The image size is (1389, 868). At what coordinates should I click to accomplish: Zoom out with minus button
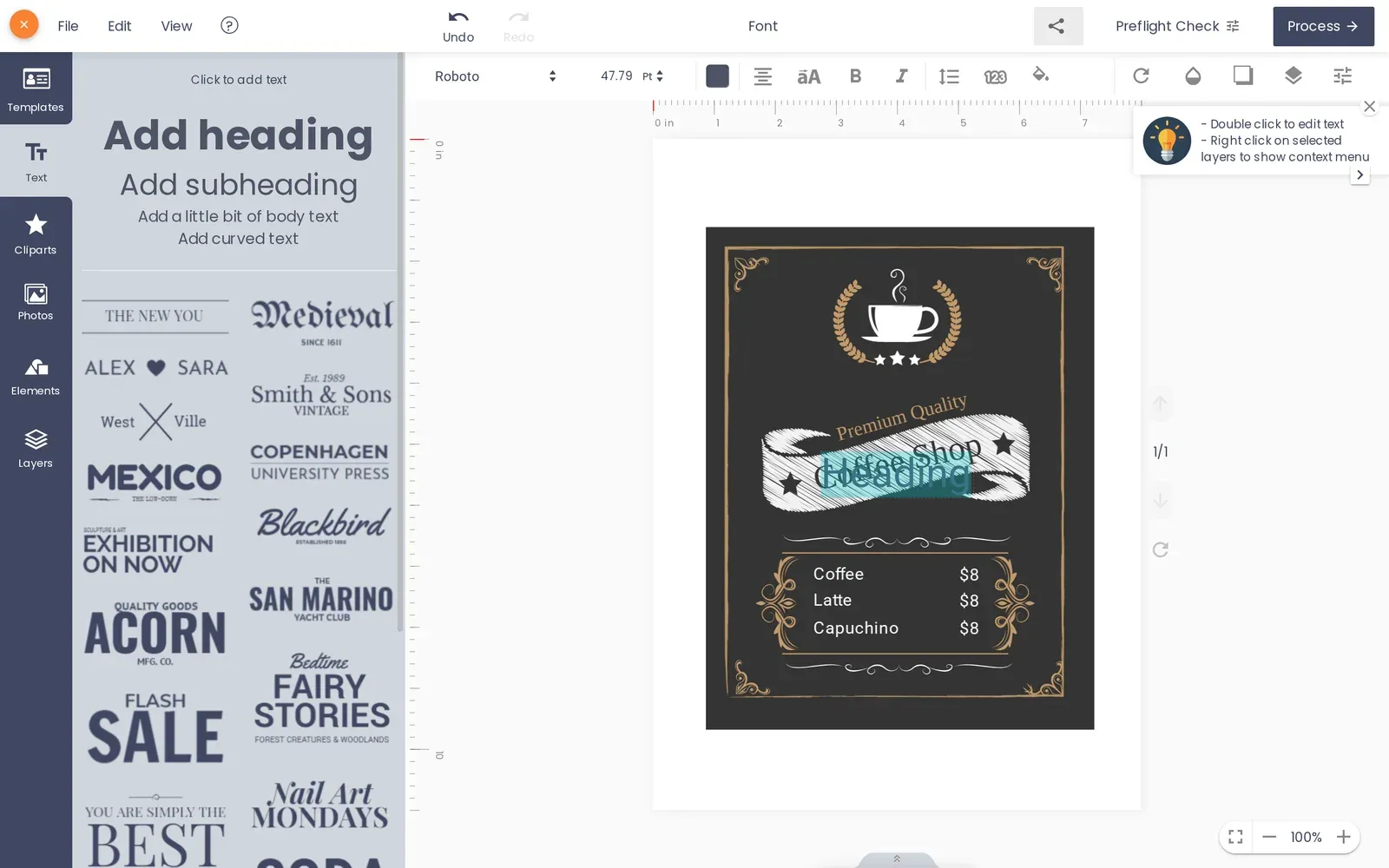click(x=1269, y=837)
